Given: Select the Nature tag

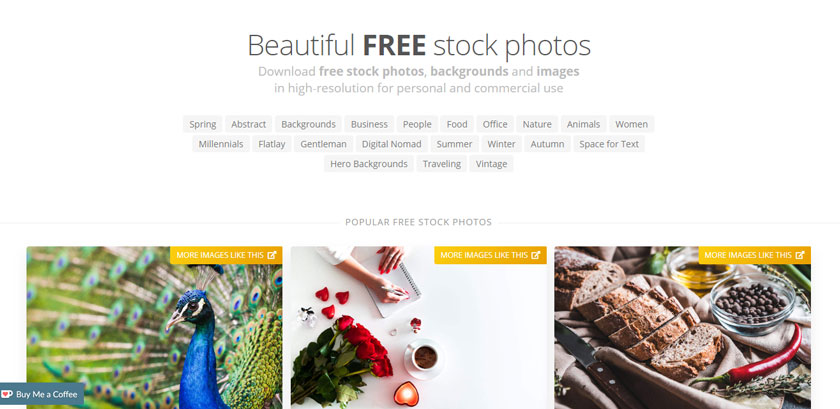Looking at the screenshot, I should (537, 124).
